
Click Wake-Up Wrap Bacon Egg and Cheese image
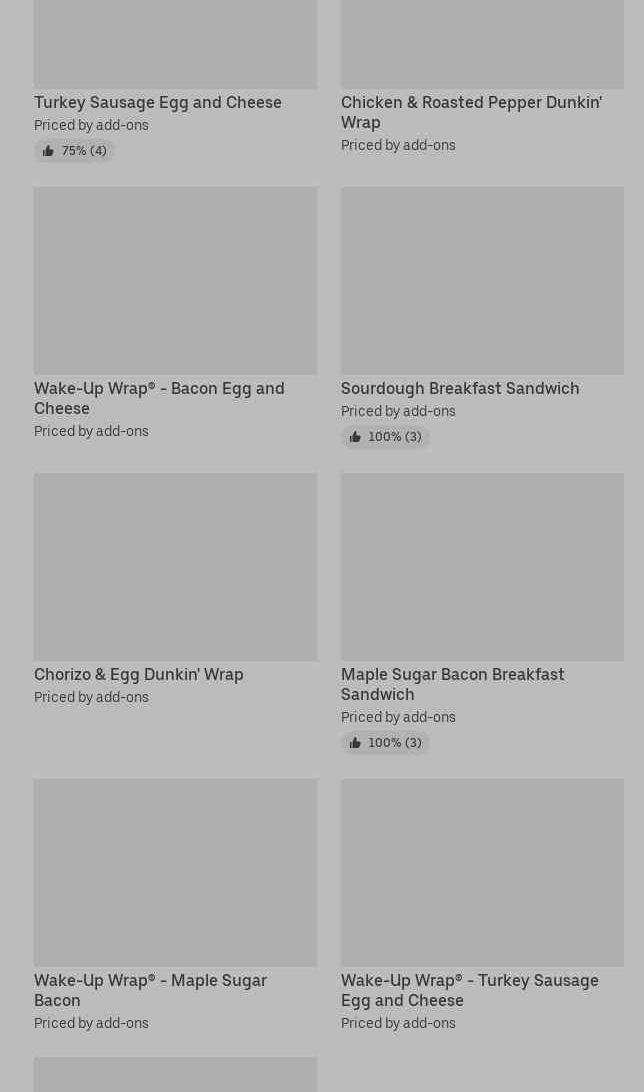(175, 280)
